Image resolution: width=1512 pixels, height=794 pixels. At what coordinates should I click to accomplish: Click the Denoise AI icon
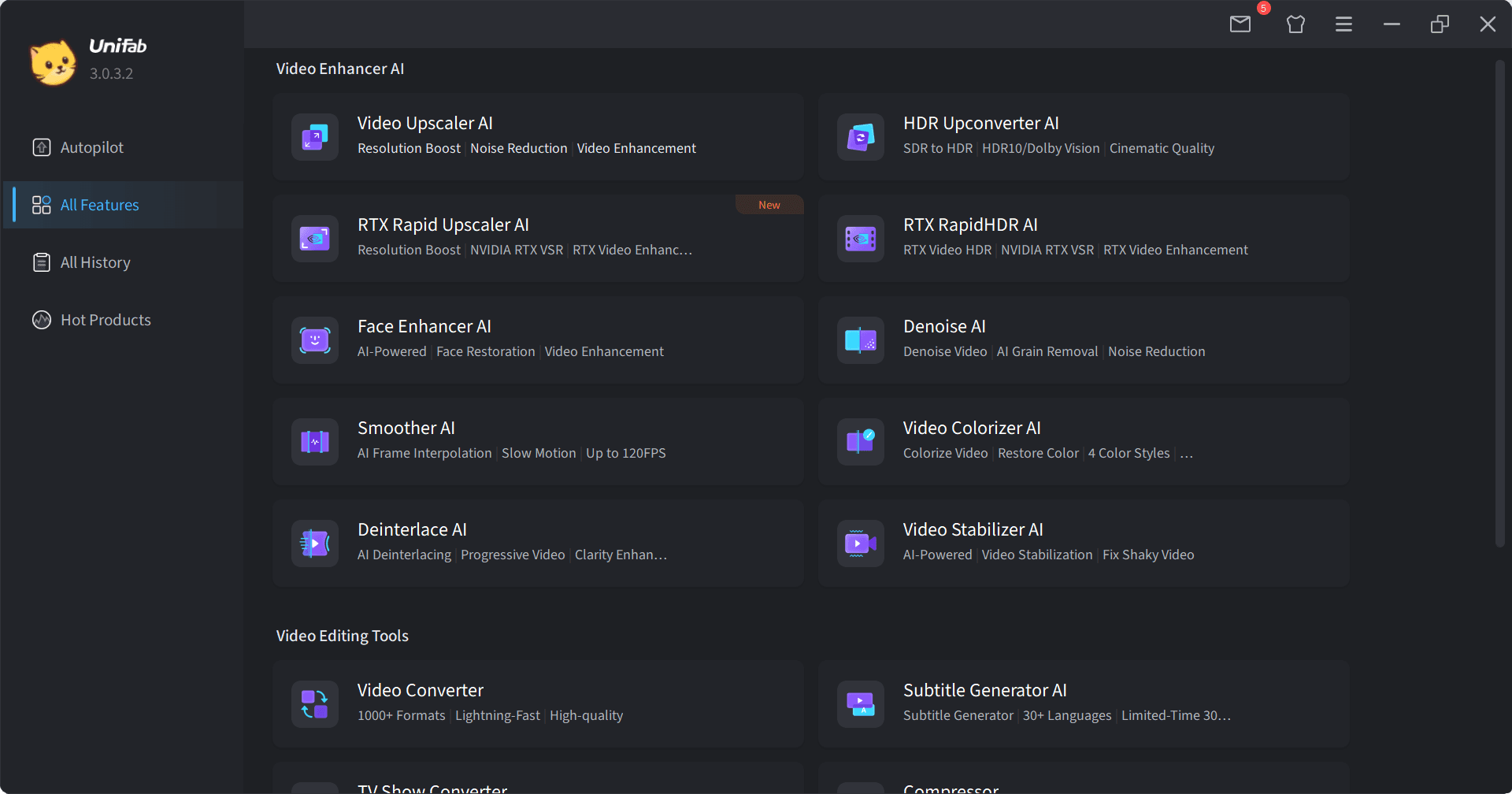(x=861, y=340)
